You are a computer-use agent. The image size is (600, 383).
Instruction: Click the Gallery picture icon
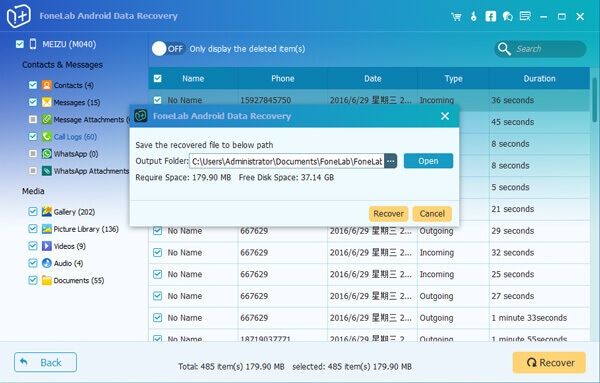47,212
